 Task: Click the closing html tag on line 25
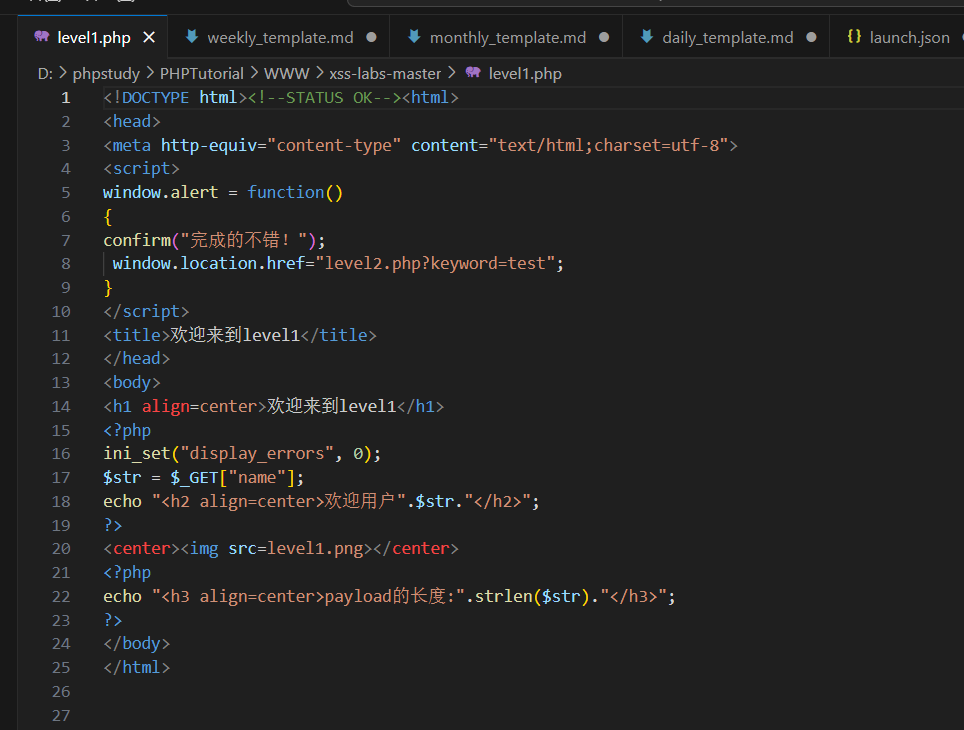136,668
